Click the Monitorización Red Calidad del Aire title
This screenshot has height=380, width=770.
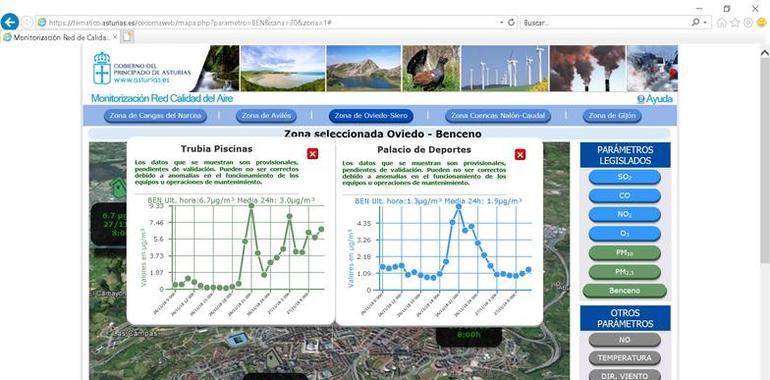(x=162, y=99)
